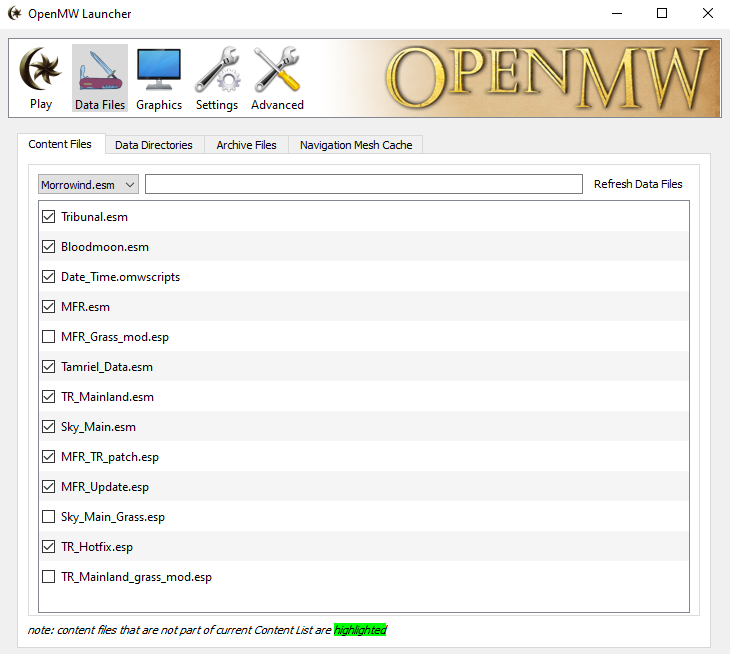Select the Tribunal.esm file name

(94, 217)
